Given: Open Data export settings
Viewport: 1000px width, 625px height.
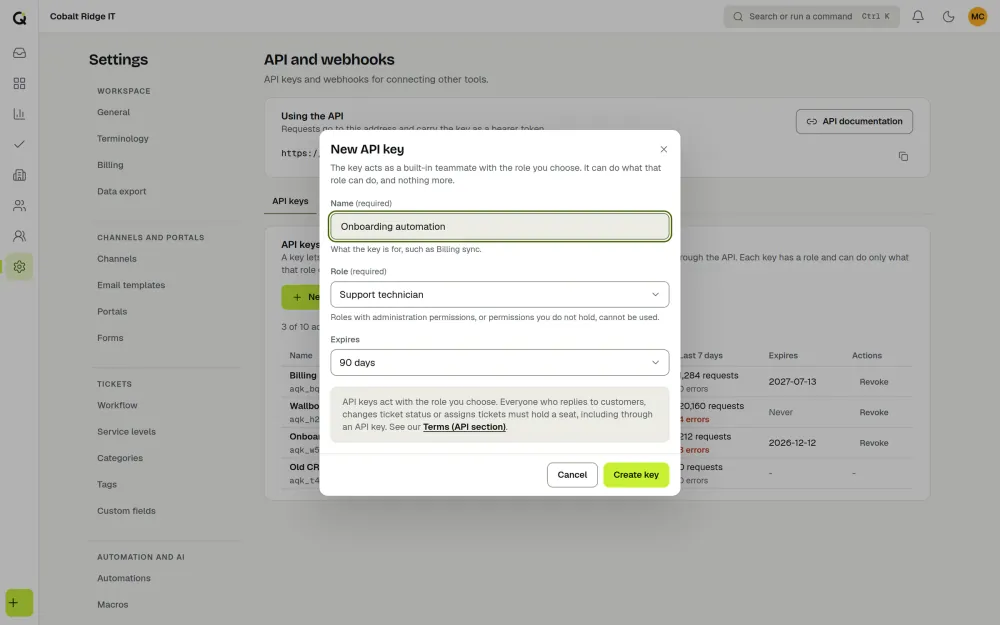Looking at the screenshot, I should point(121,191).
